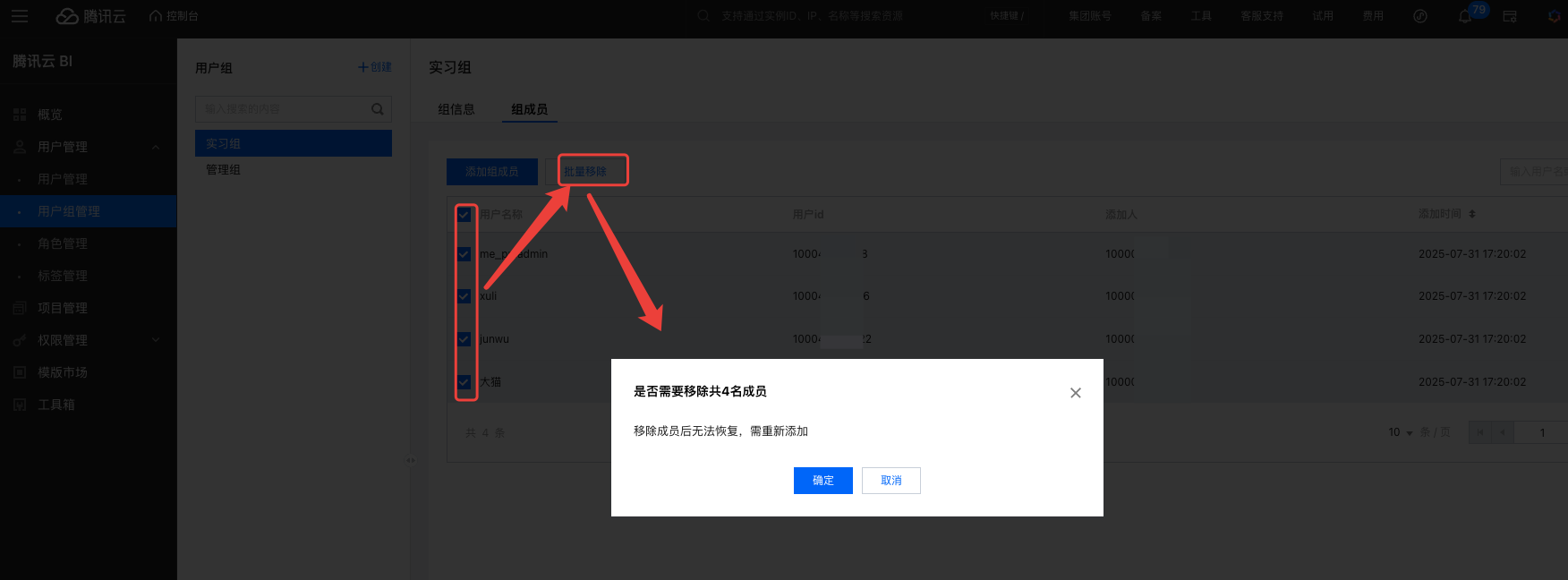Click the member username search field
This screenshot has width=1568, height=580.
[x=1534, y=172]
